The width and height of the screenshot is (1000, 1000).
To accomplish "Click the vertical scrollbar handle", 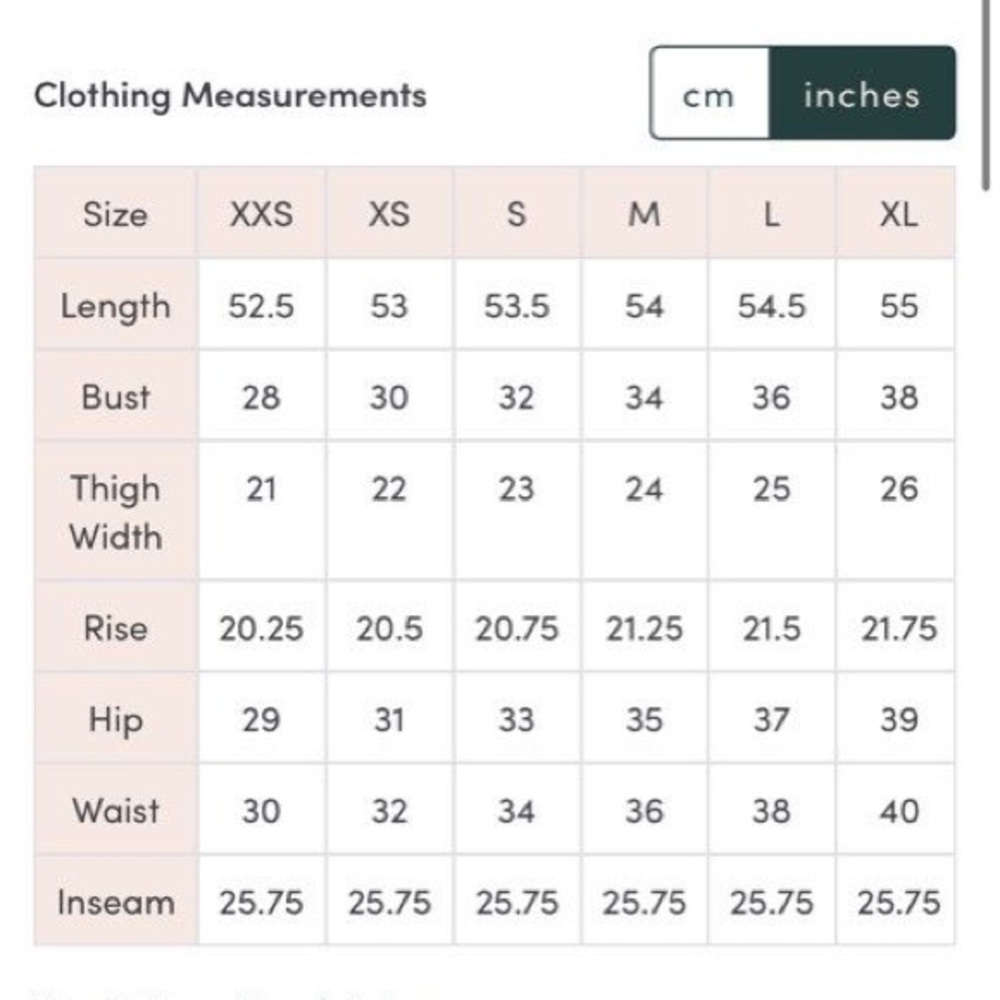I will [x=986, y=94].
